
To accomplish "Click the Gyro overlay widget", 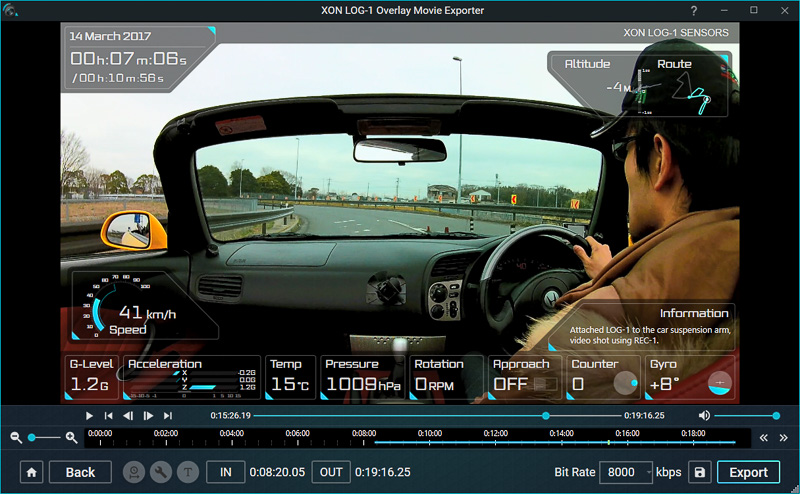I will click(x=690, y=377).
